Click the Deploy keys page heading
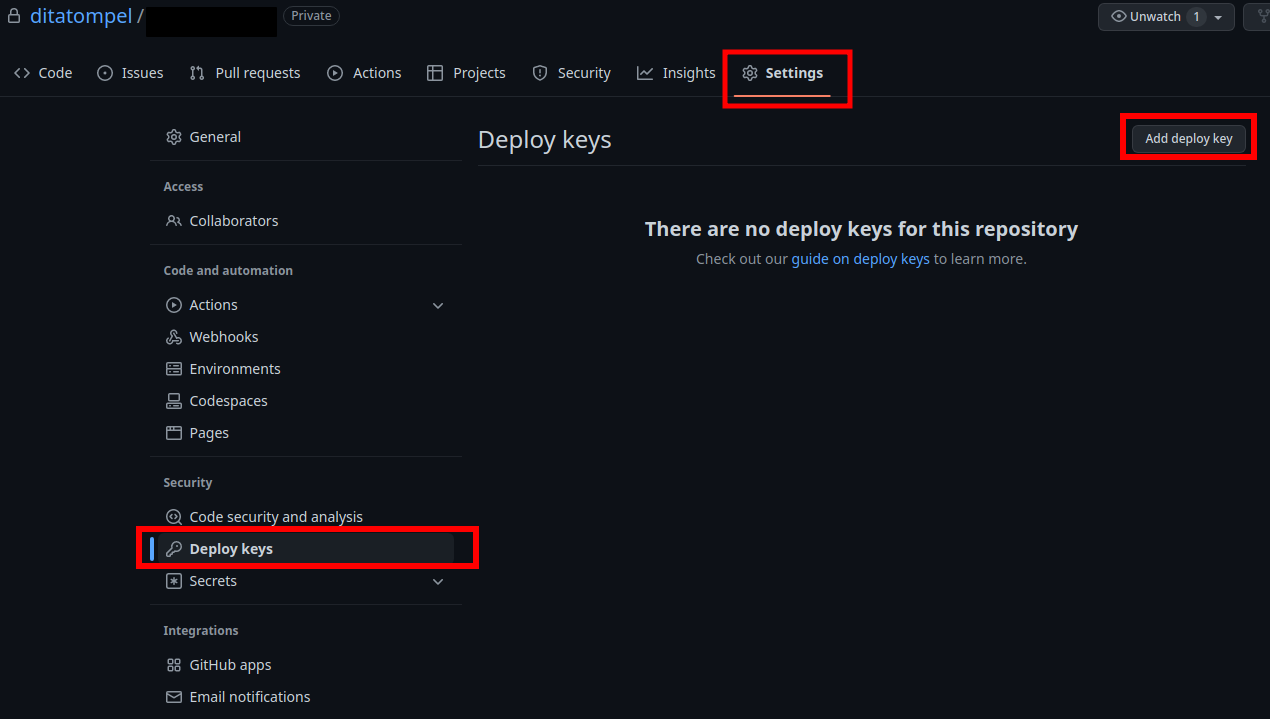This screenshot has height=719, width=1270. click(x=545, y=140)
